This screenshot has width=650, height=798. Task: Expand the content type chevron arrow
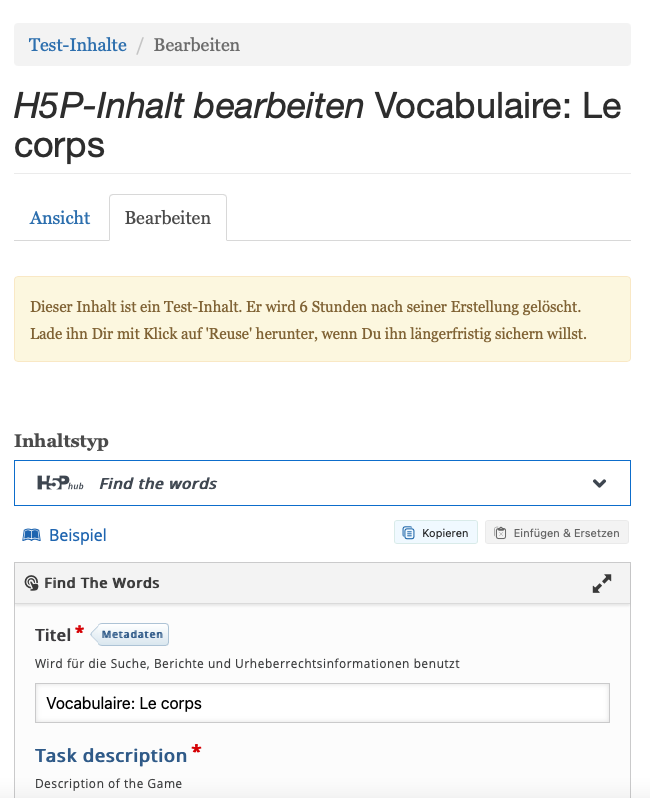coord(599,483)
